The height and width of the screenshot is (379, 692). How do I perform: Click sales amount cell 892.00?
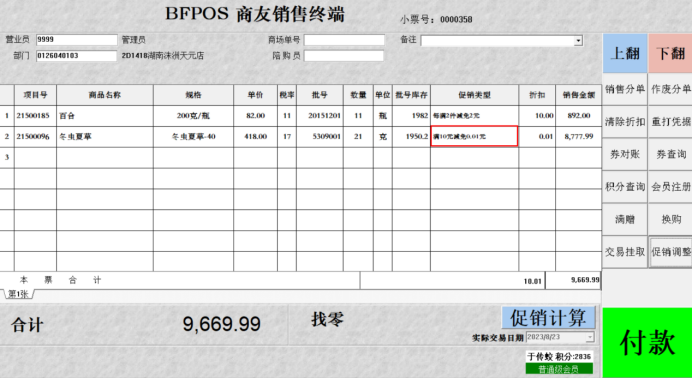[578, 116]
